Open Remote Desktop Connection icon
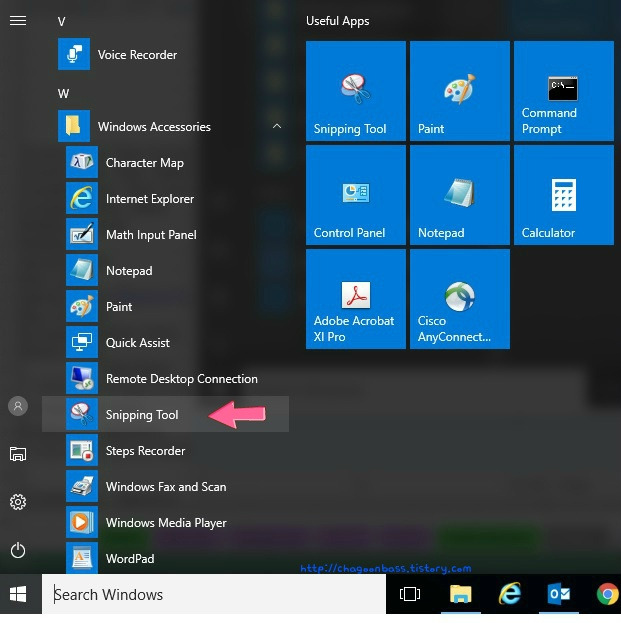Image resolution: width=621 pixels, height=623 pixels. coord(82,378)
